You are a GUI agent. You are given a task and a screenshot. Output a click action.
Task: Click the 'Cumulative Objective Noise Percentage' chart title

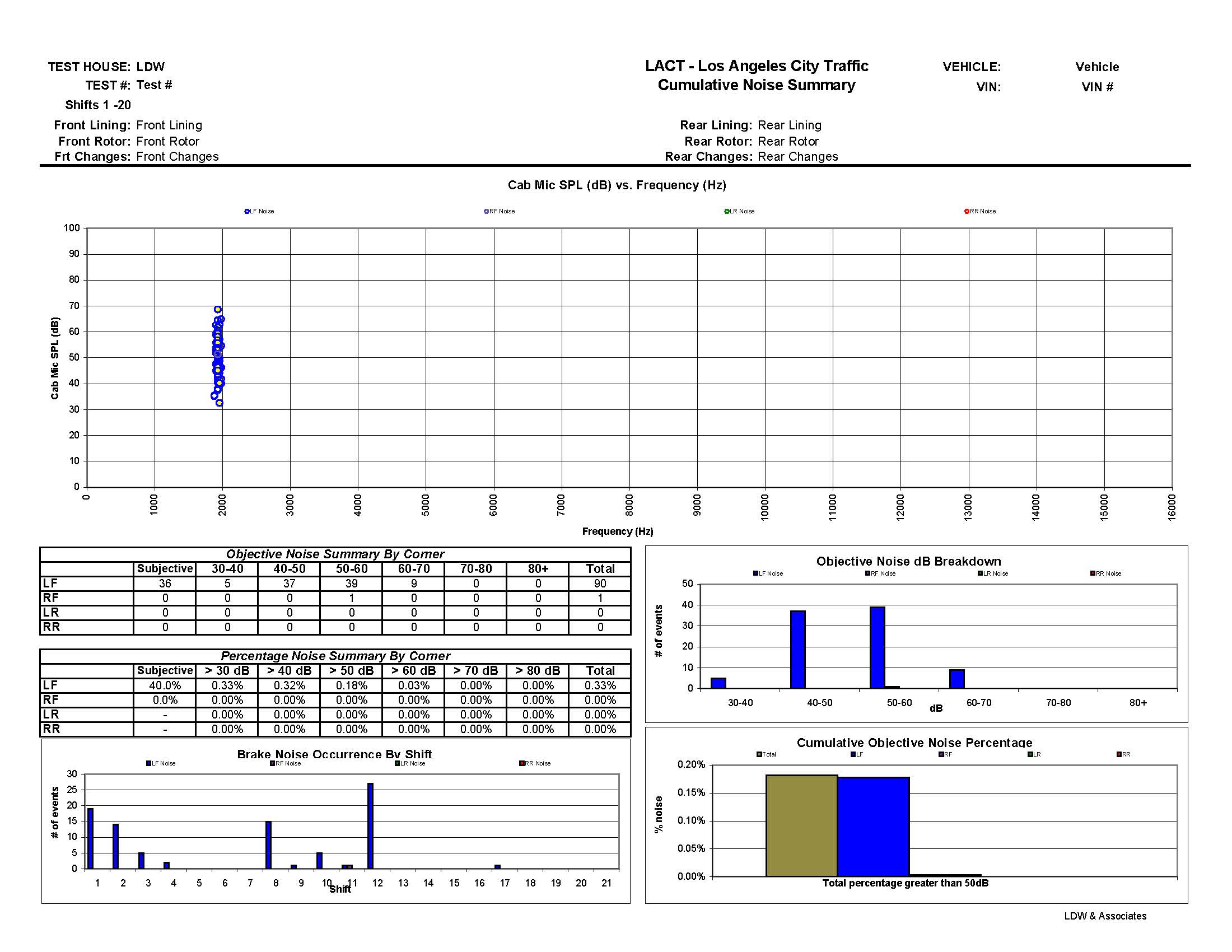point(914,742)
